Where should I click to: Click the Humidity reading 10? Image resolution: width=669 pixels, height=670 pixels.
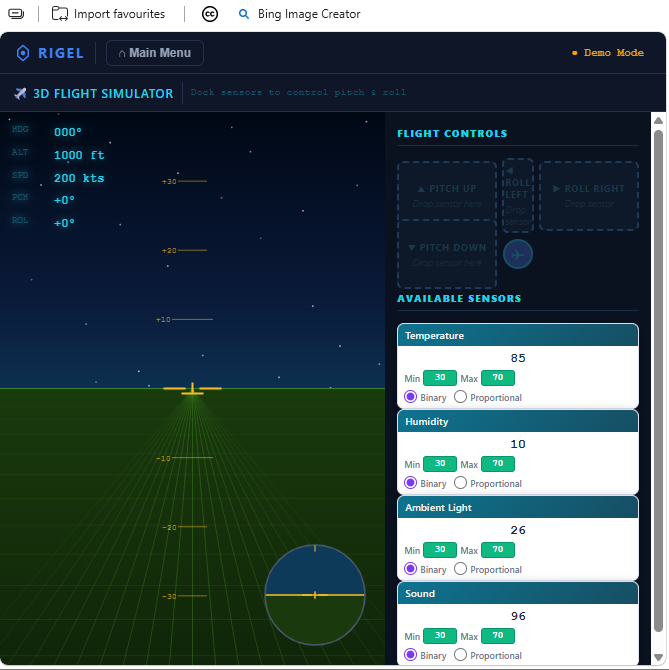tap(518, 444)
